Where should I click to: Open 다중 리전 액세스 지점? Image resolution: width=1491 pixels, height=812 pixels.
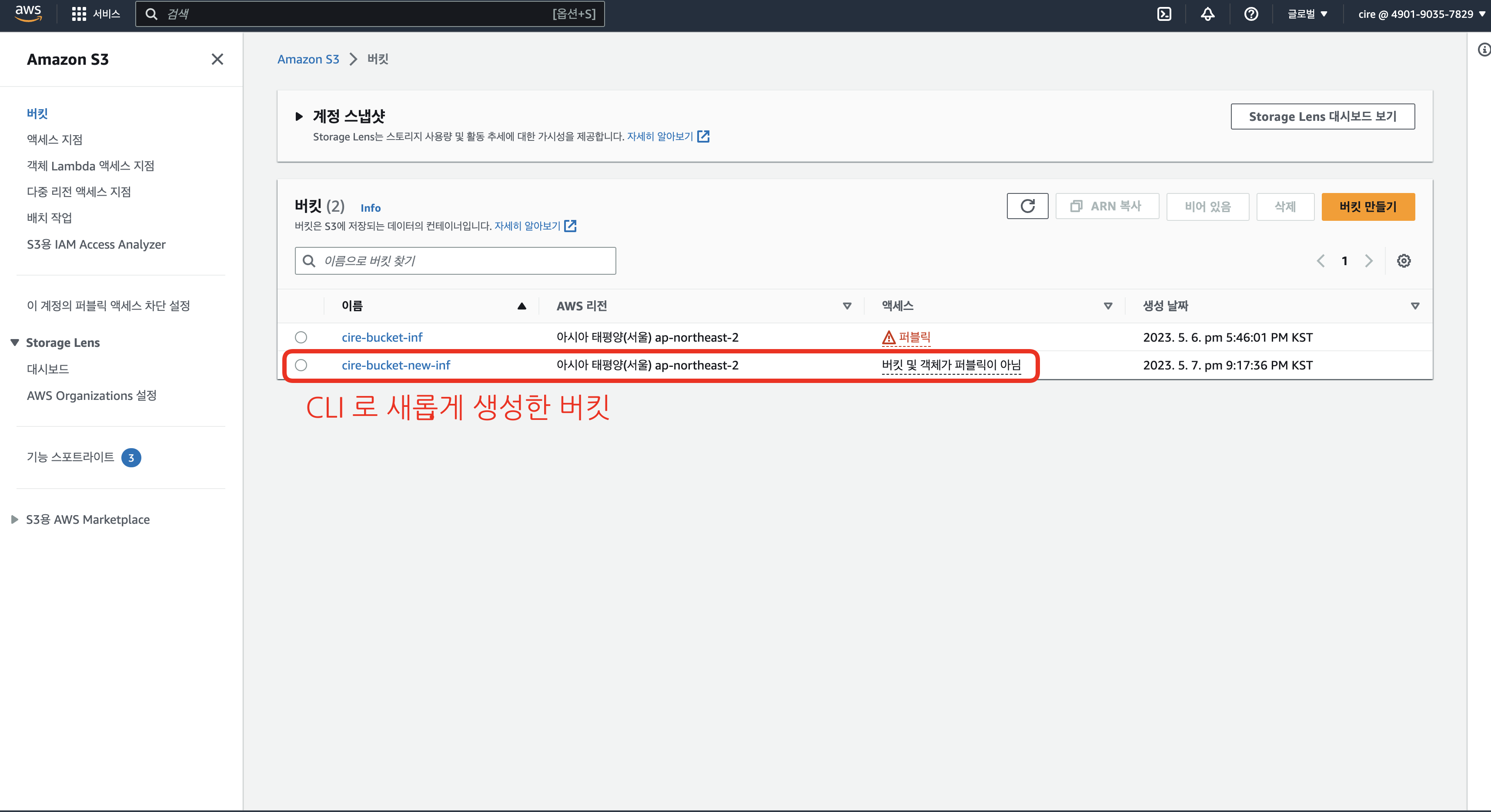tap(79, 191)
